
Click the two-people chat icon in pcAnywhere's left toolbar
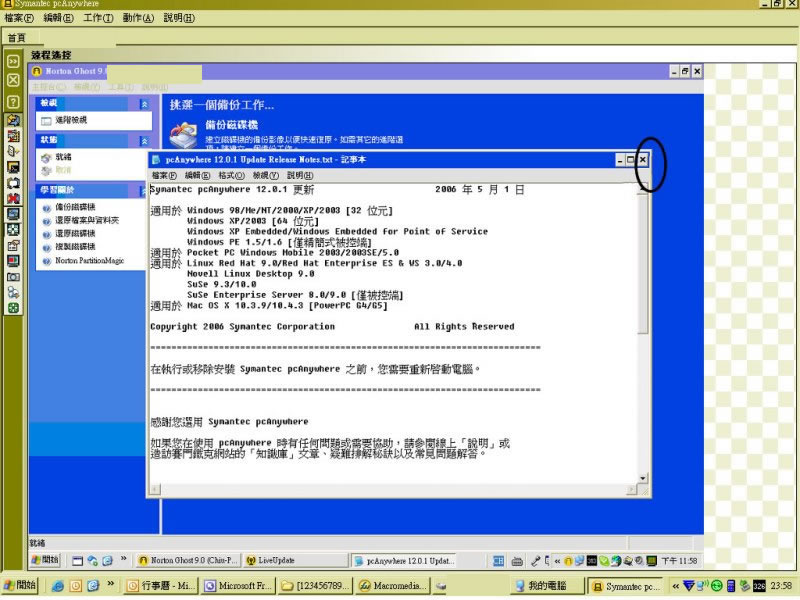13,292
